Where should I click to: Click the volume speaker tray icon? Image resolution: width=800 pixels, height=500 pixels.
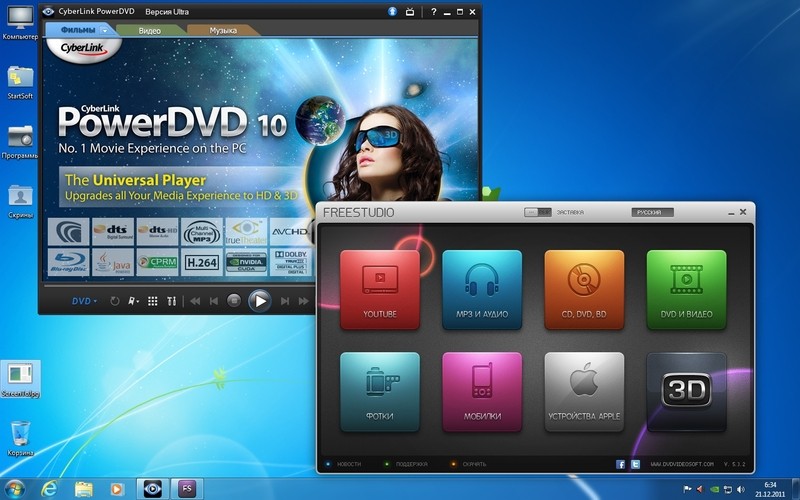pos(741,489)
